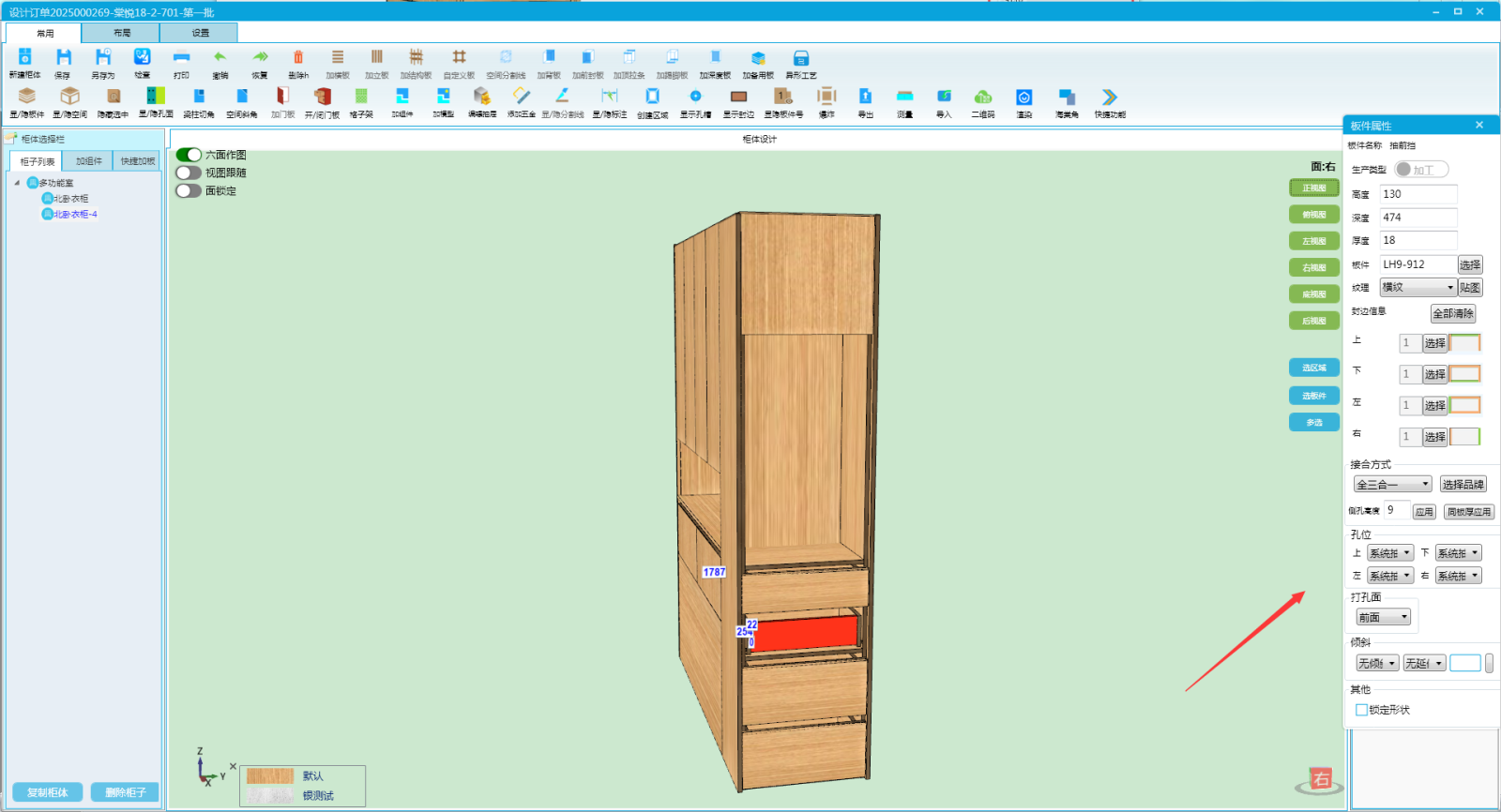Click the 渲染 (render) icon
The image size is (1501, 812).
tap(1023, 98)
